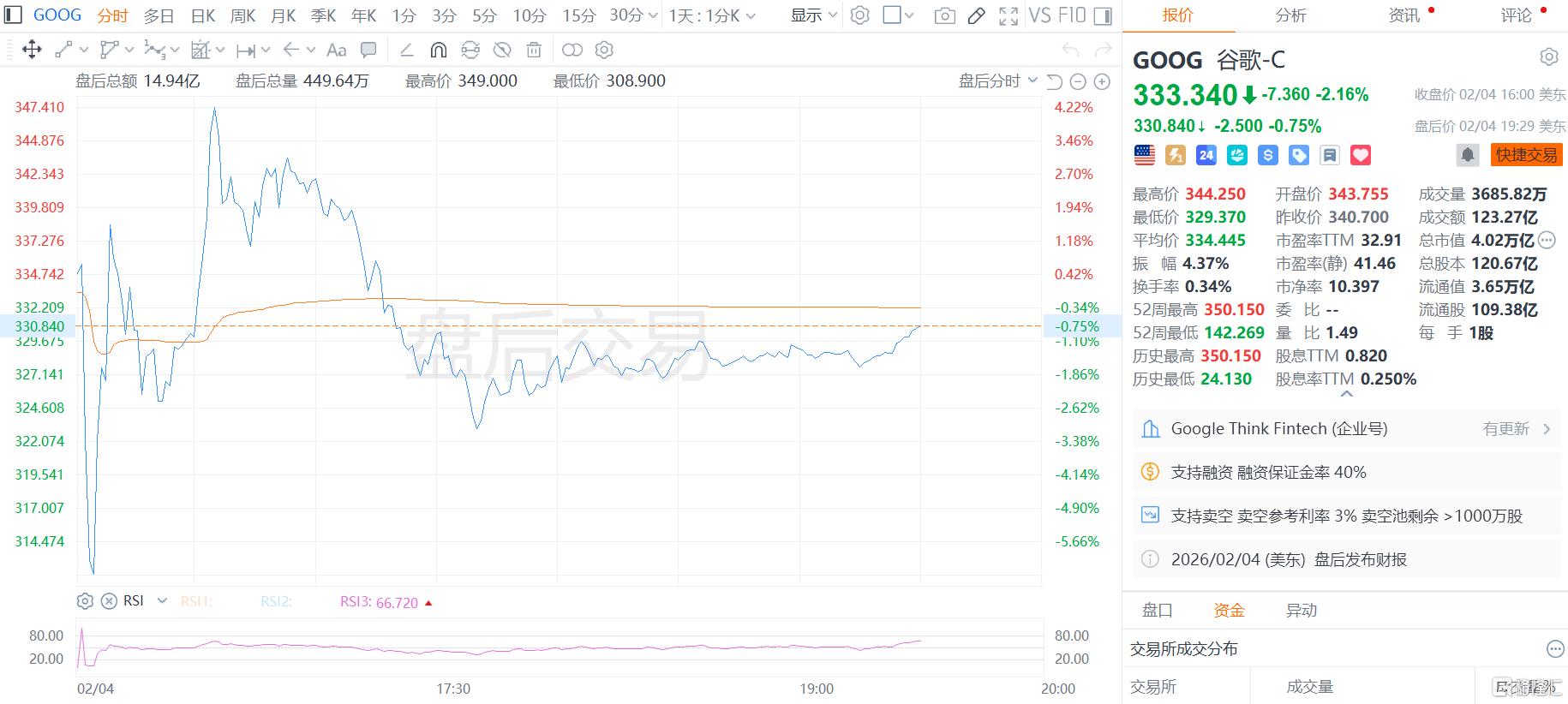Select the Aa text annotation tool

coord(337,50)
